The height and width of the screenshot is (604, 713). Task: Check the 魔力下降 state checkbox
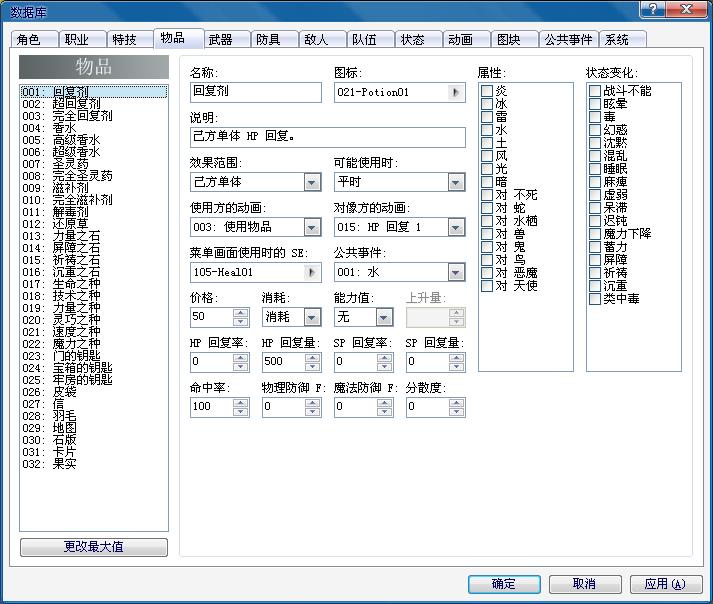click(x=595, y=234)
